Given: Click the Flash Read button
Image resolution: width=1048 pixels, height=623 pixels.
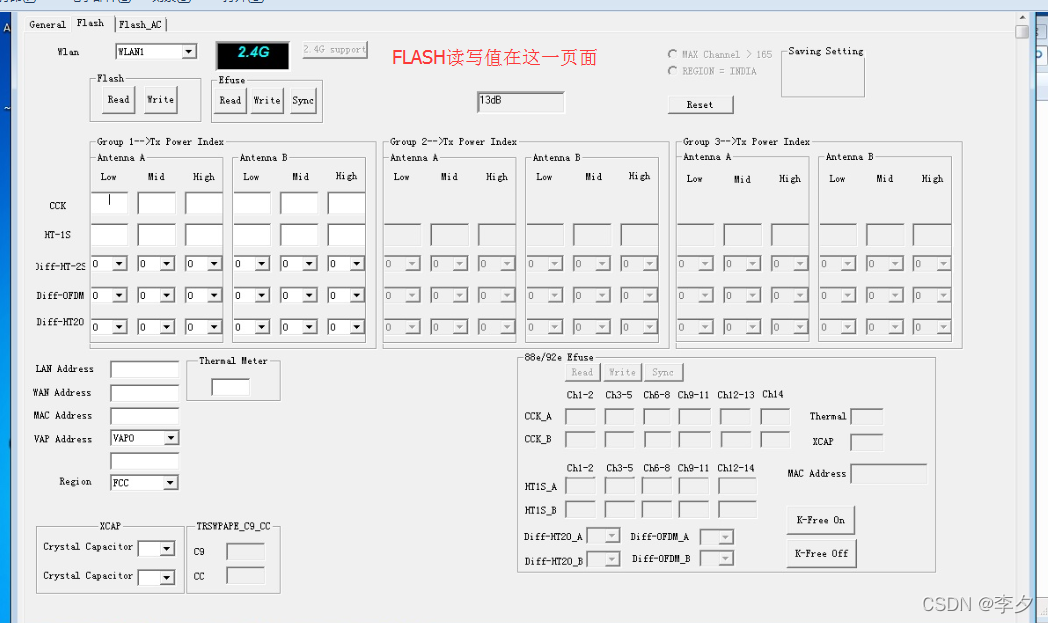Looking at the screenshot, I should (x=118, y=100).
